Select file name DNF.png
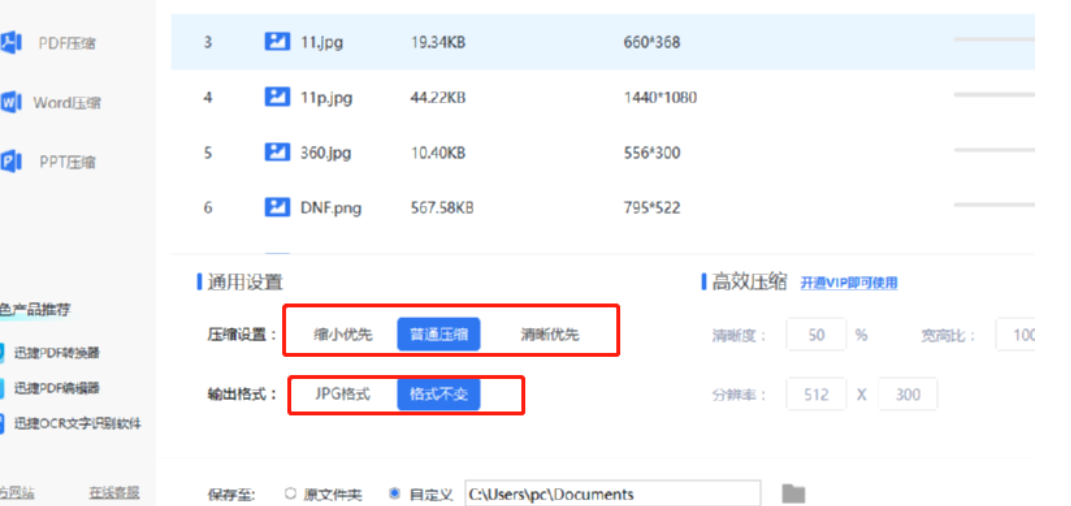Screen dimensions: 1071x506 point(331,208)
